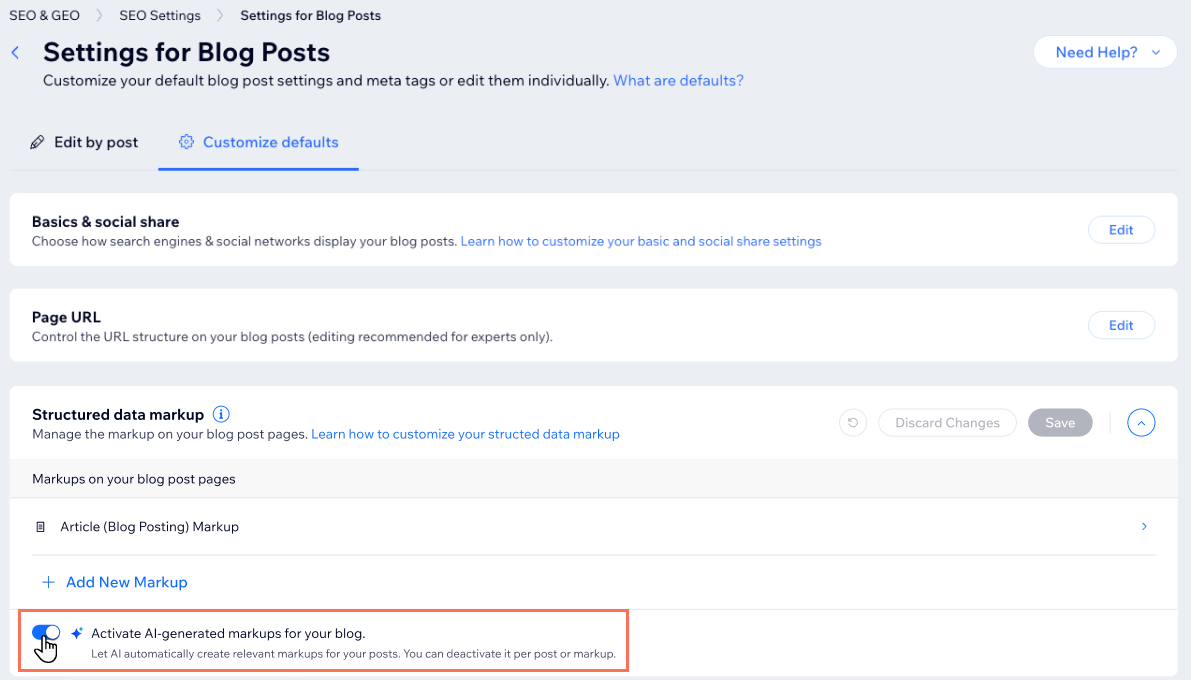Open the Structured data markup info icon
The height and width of the screenshot is (680, 1191).
(221, 413)
